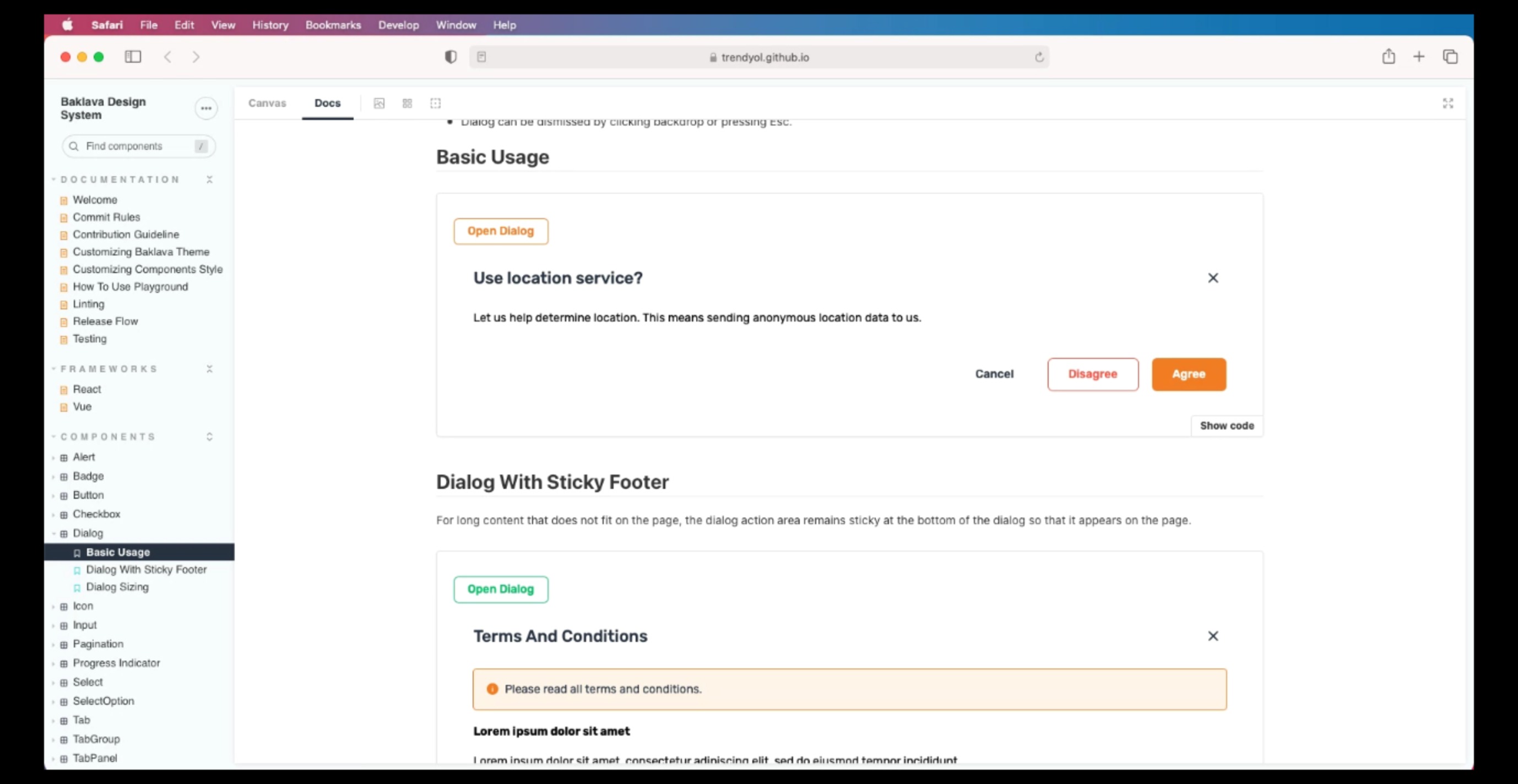Open the Terms And Conditions dialog example
Viewport: 1518px width, 784px height.
pyautogui.click(x=500, y=589)
